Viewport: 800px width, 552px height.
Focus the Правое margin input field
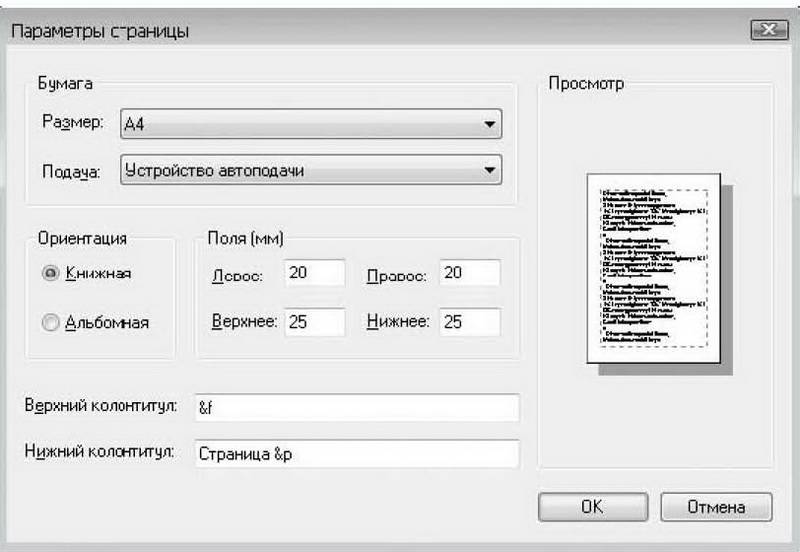[468, 273]
